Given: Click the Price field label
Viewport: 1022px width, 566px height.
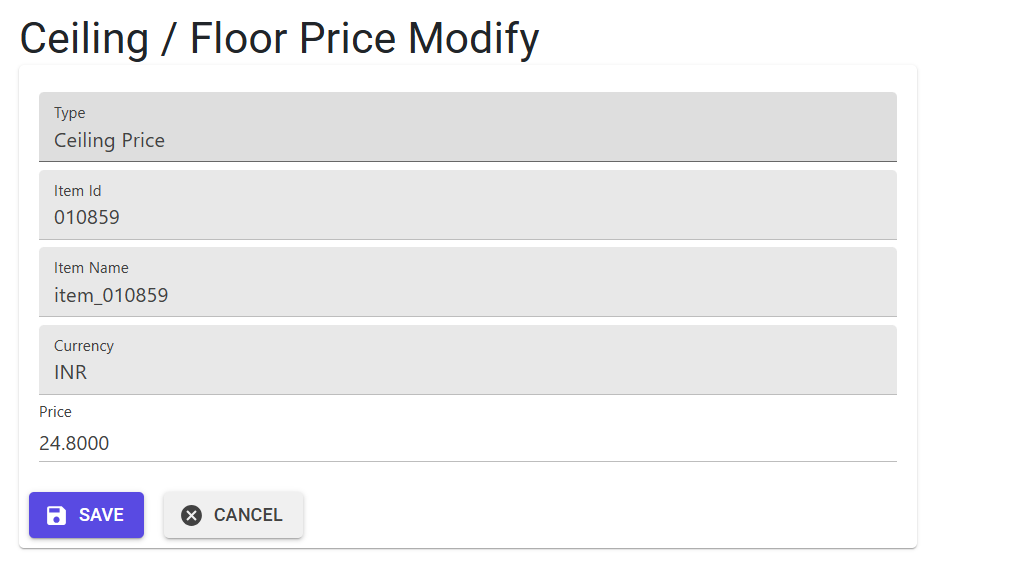Looking at the screenshot, I should pyautogui.click(x=55, y=412).
